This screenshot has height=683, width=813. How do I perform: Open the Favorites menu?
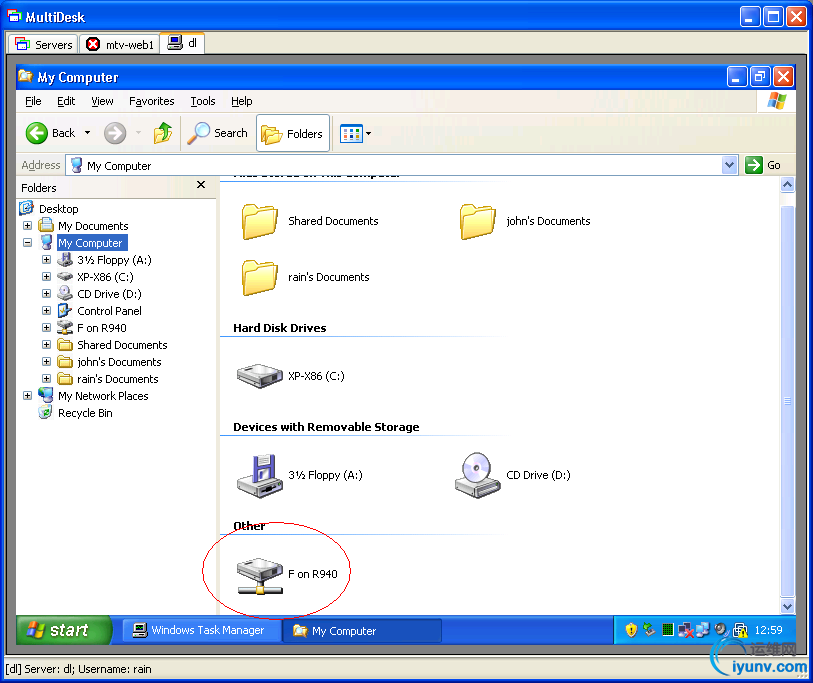(151, 101)
